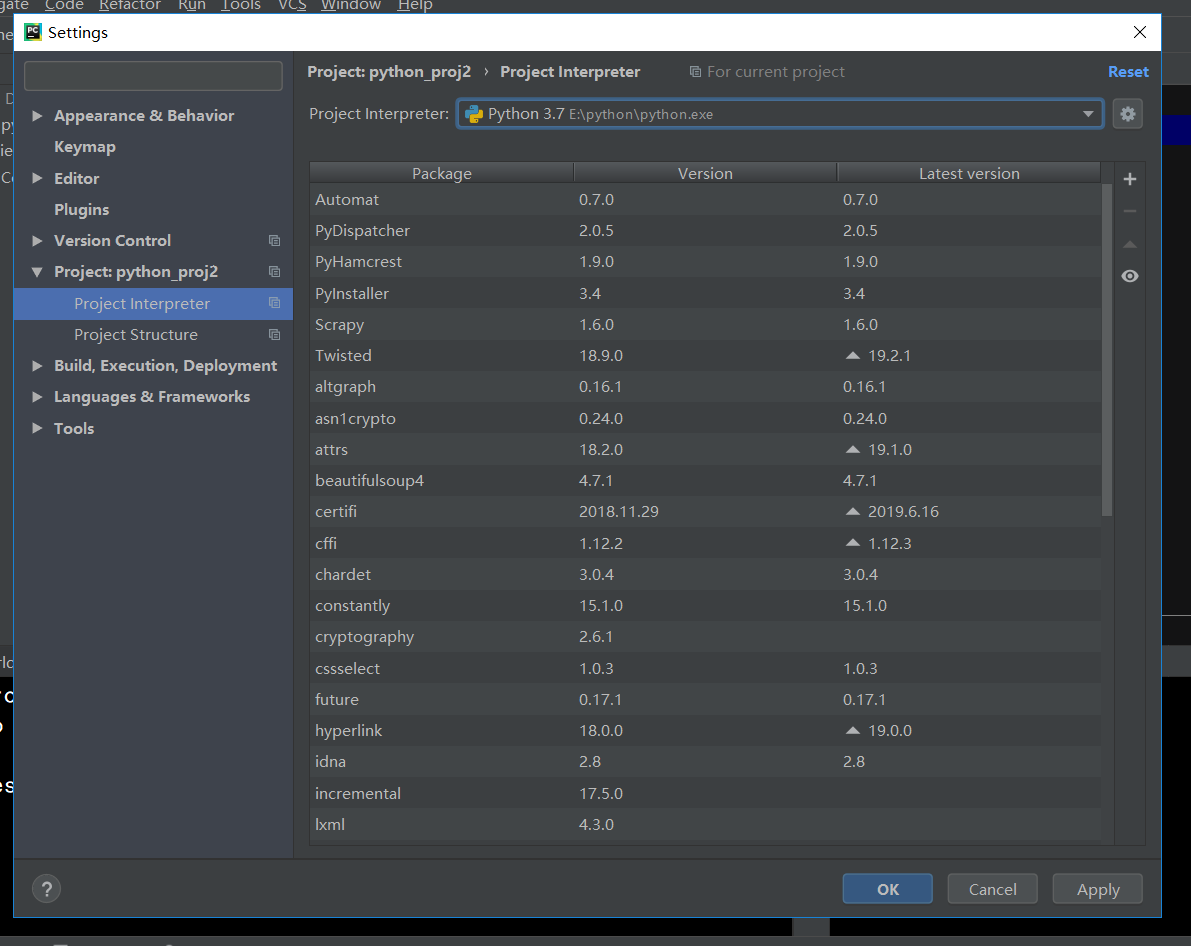Select the idna package row
The image size is (1191, 946).
click(706, 762)
